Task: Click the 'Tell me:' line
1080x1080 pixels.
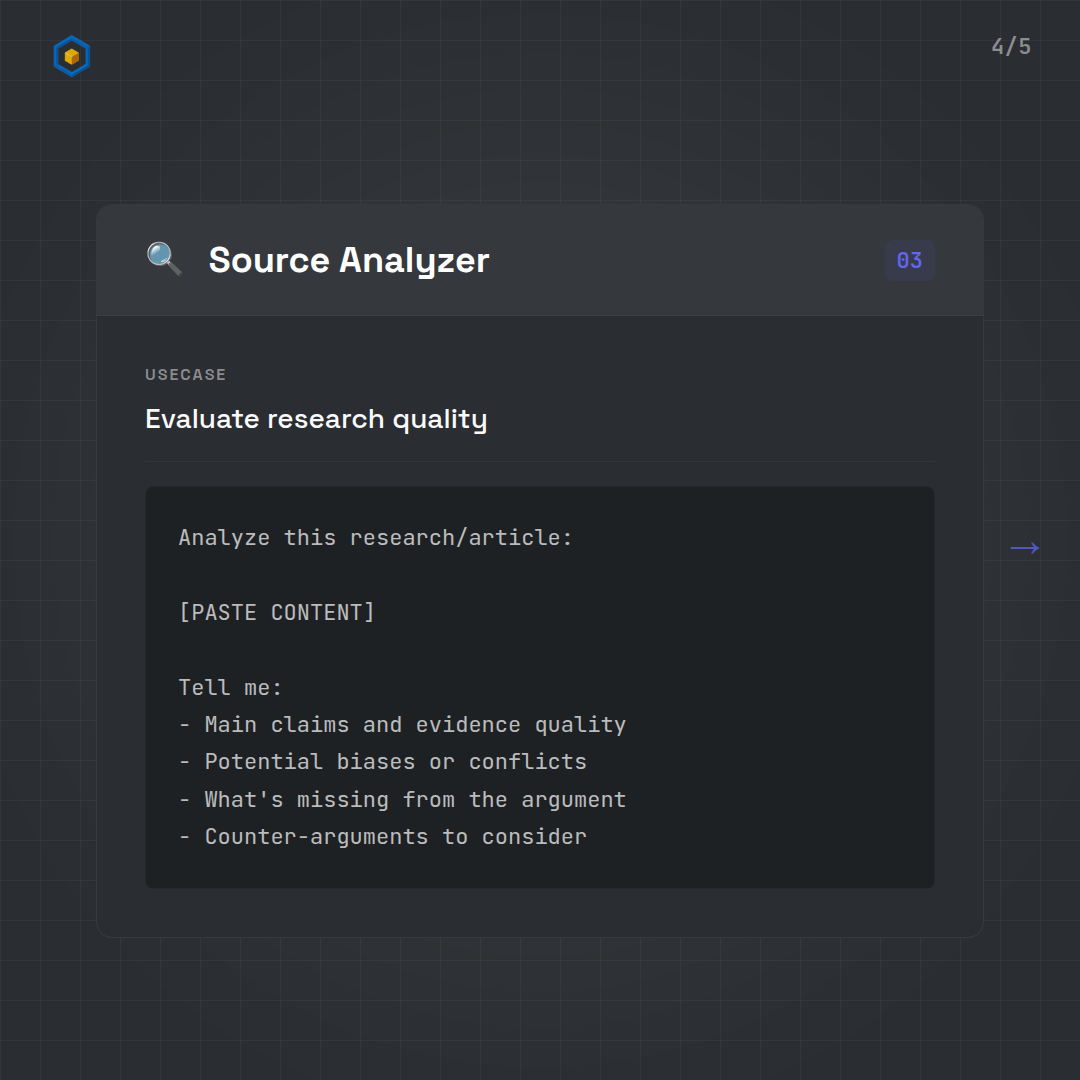Action: (230, 688)
